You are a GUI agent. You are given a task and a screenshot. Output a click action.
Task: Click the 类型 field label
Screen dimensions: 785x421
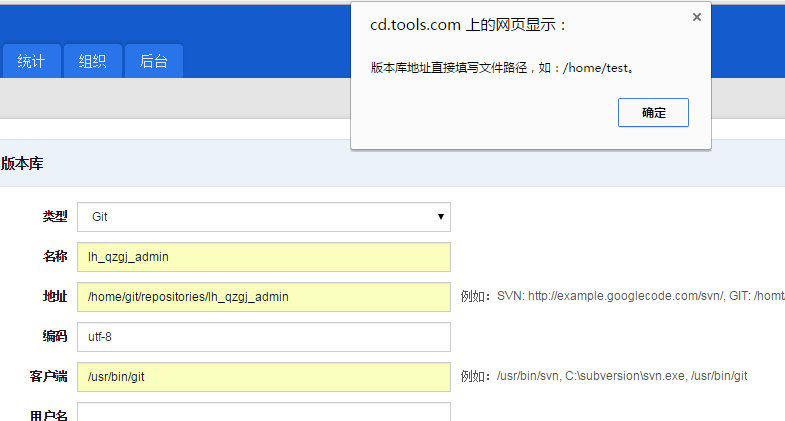coord(55,217)
